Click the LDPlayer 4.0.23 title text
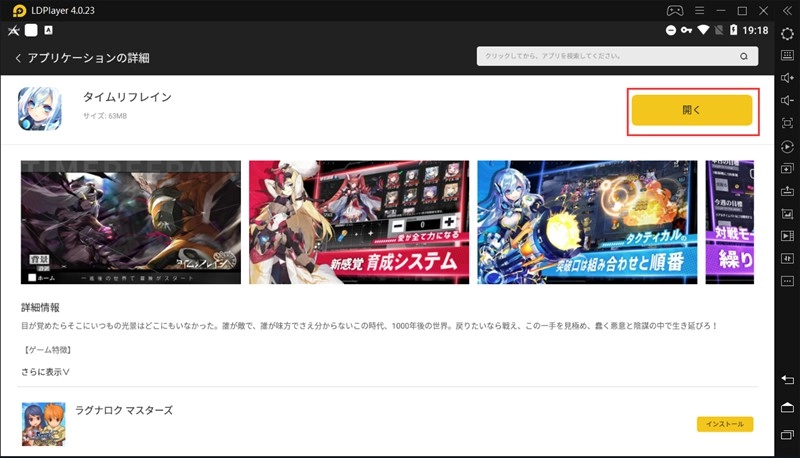The width and height of the screenshot is (800, 458). pos(63,11)
